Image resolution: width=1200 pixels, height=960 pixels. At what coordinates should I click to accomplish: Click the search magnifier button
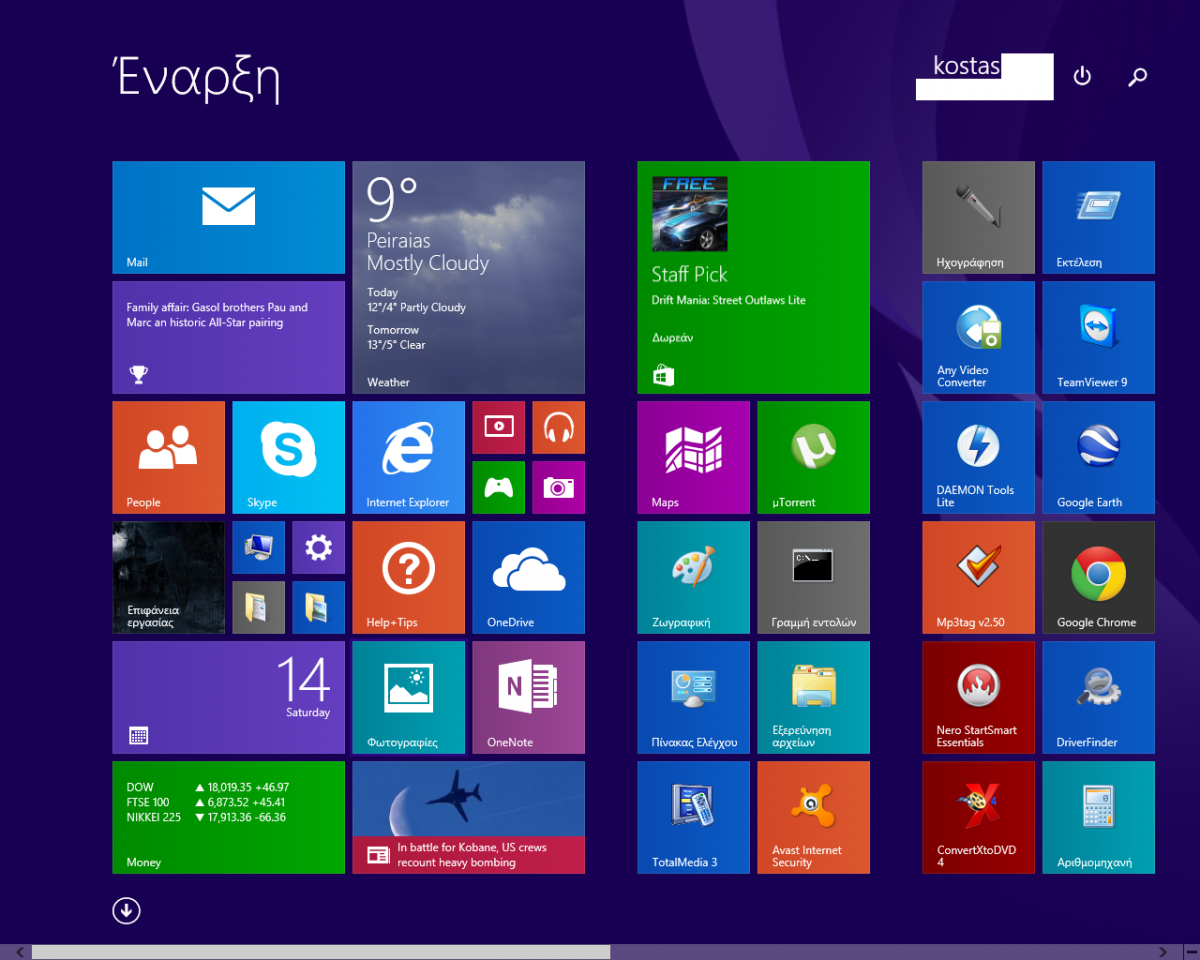click(x=1137, y=76)
